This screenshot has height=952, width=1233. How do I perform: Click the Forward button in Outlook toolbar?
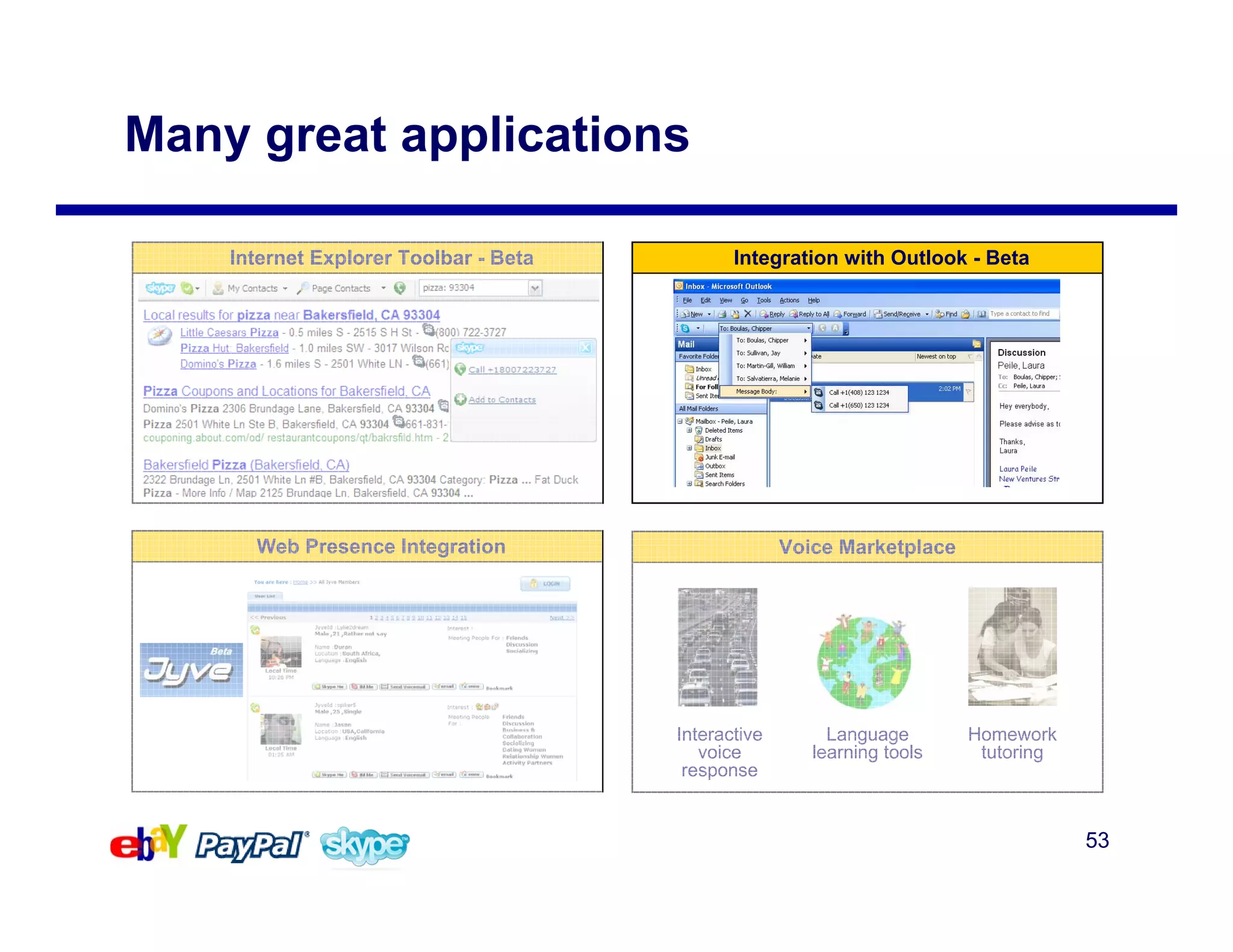pos(849,314)
